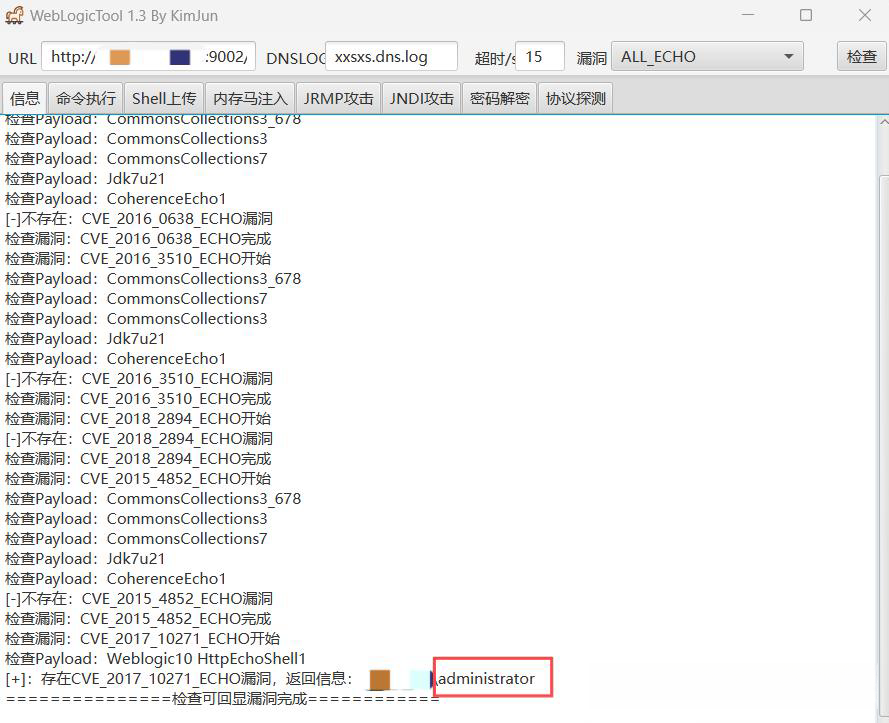Click the line '[-]不存在: CVE_2018_2894_ECHO漏洞'
This screenshot has height=723, width=889.
pos(139,439)
